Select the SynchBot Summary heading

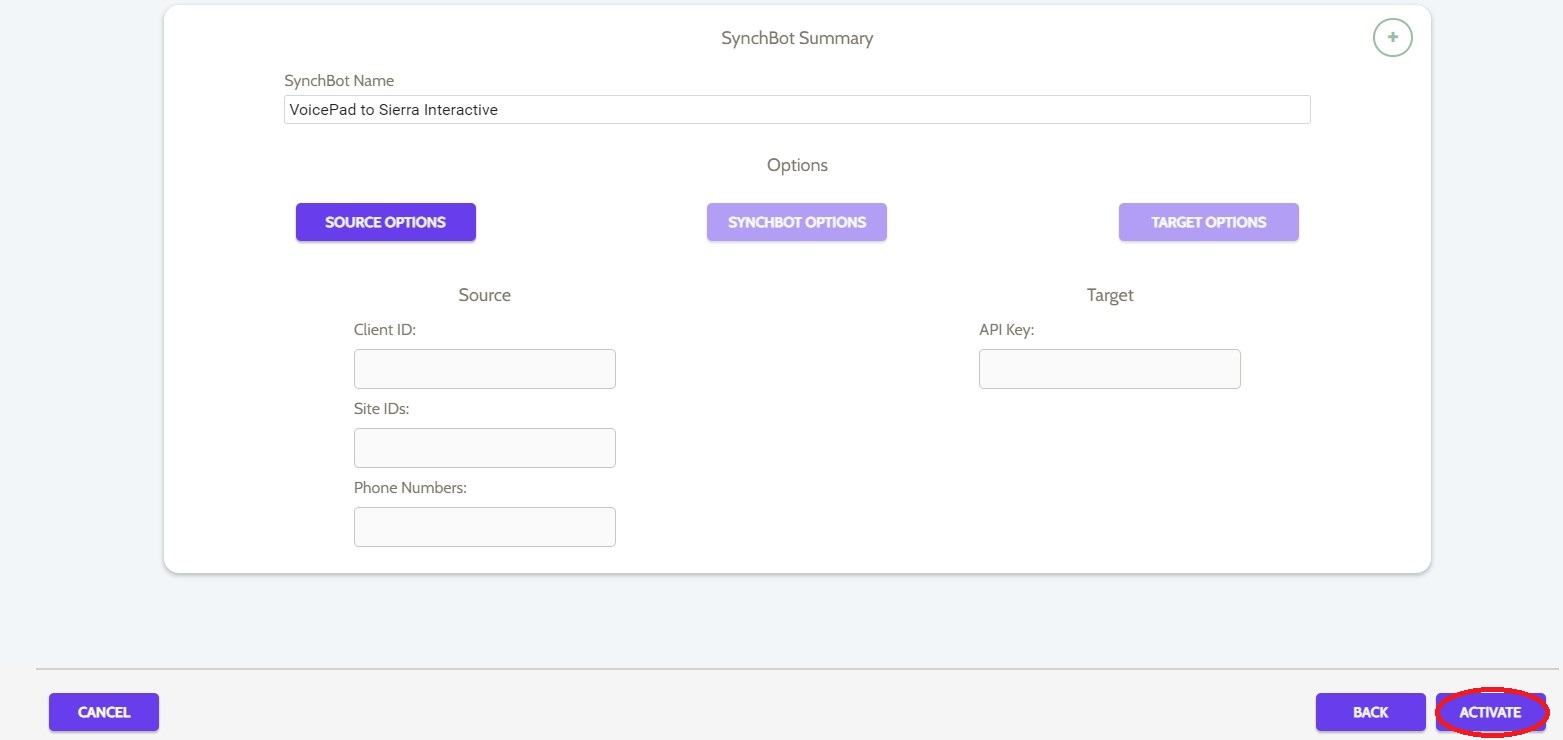click(x=797, y=39)
